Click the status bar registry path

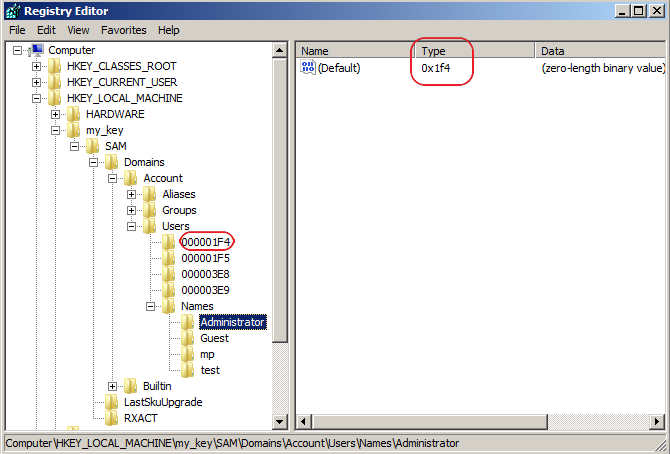(x=232, y=443)
